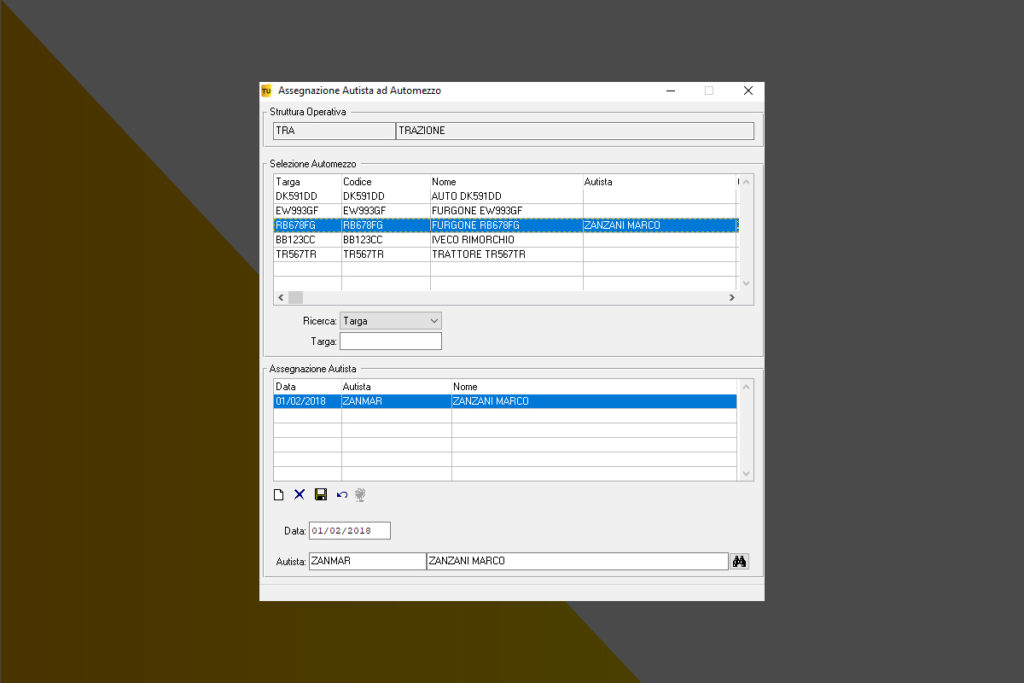Minimize the Assegnazione Autista window
This screenshot has width=1024, height=683.
point(671,91)
